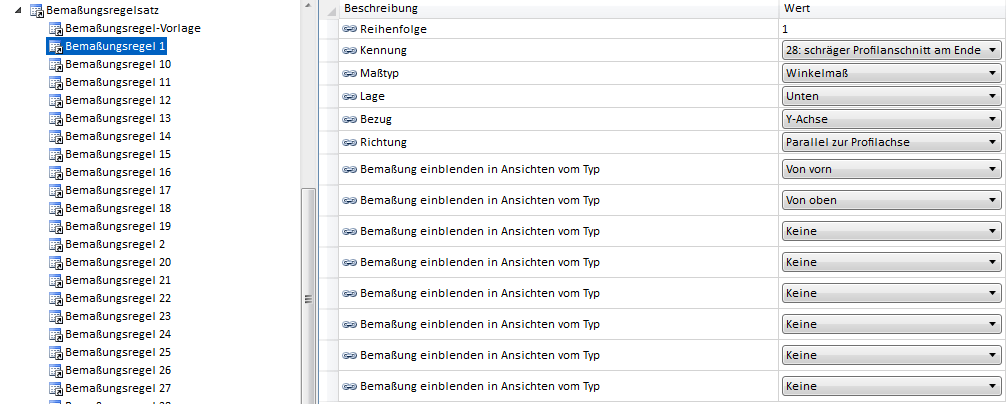Open the Kennung dropdown
The height and width of the screenshot is (404, 1006).
point(991,50)
